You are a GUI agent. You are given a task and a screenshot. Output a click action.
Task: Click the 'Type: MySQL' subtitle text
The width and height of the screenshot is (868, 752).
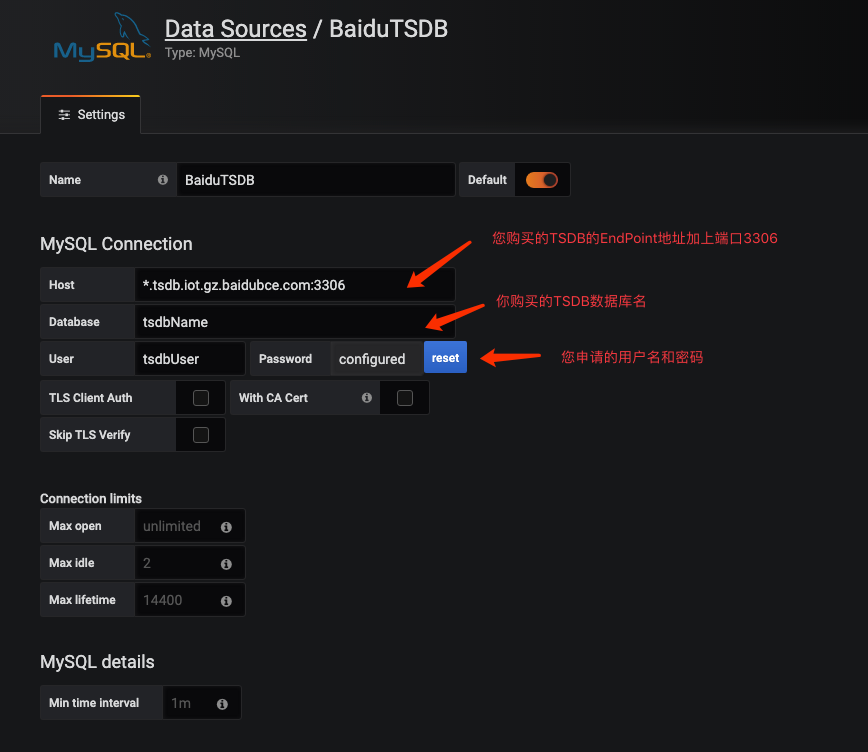[x=202, y=53]
